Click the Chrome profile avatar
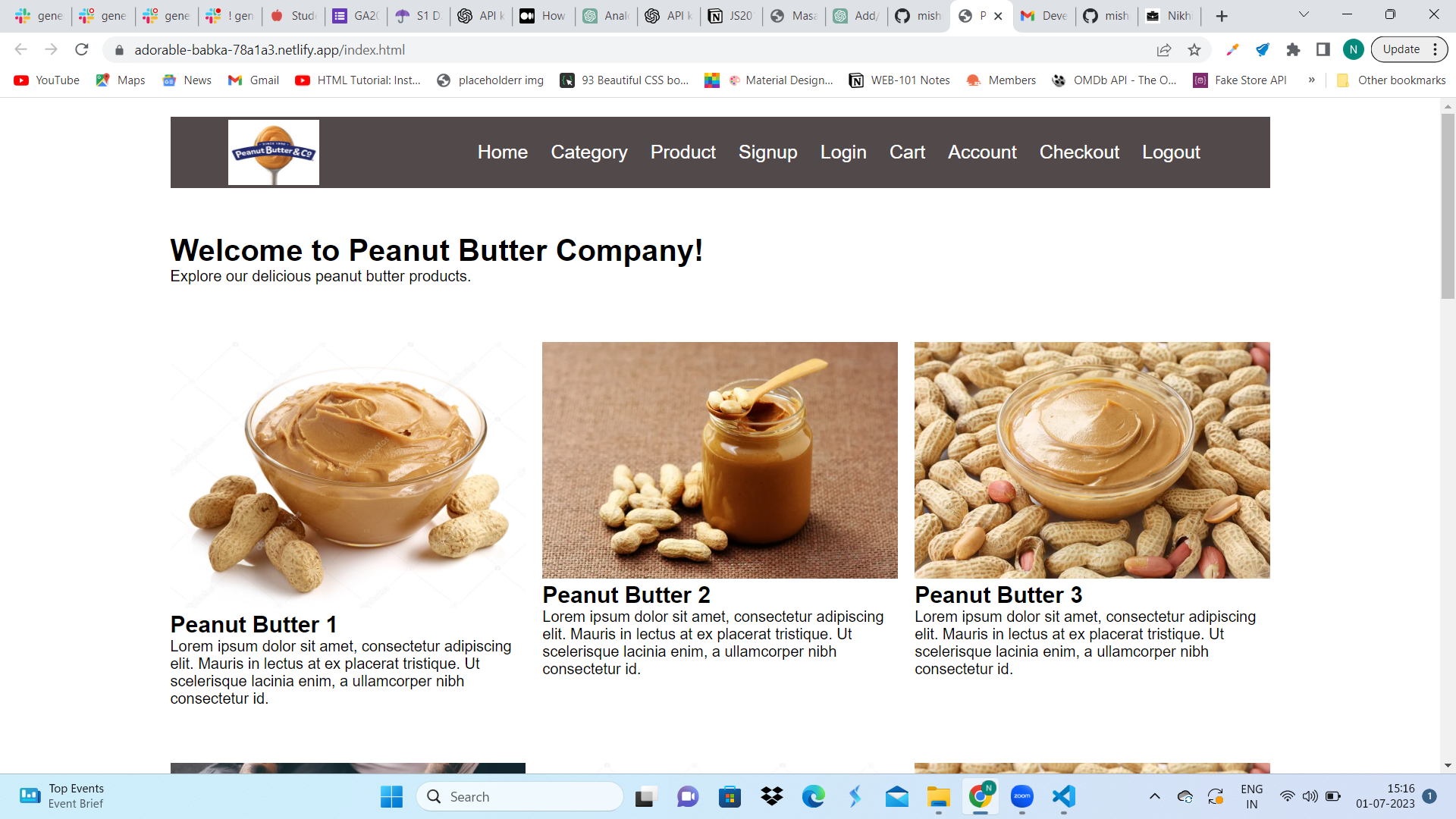Image resolution: width=1456 pixels, height=819 pixels. click(1354, 49)
